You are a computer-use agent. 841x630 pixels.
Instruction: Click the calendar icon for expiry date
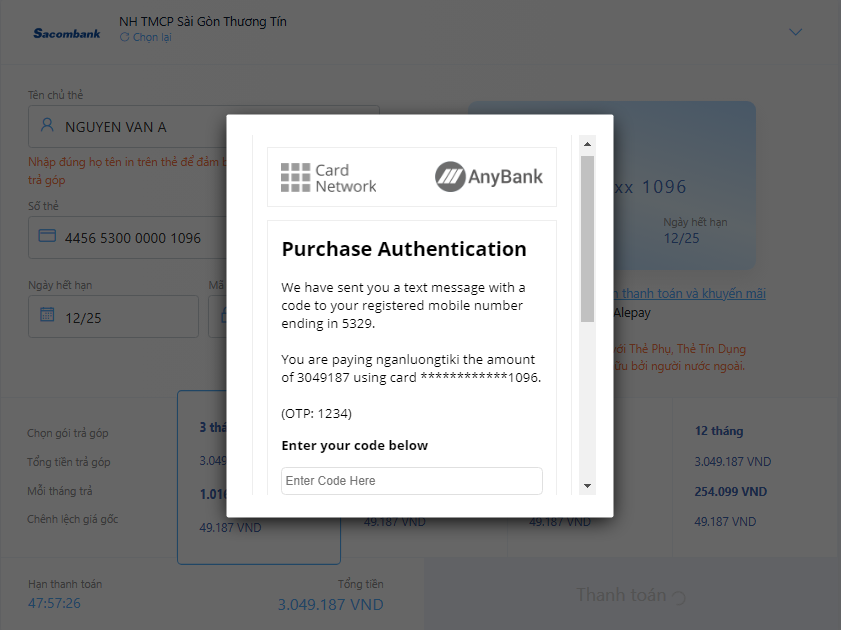click(47, 314)
